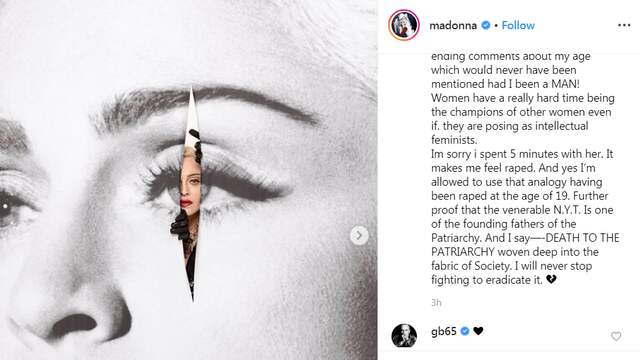The width and height of the screenshot is (640, 360).
Task: Like gb65's comment with heart icon
Action: (x=616, y=336)
